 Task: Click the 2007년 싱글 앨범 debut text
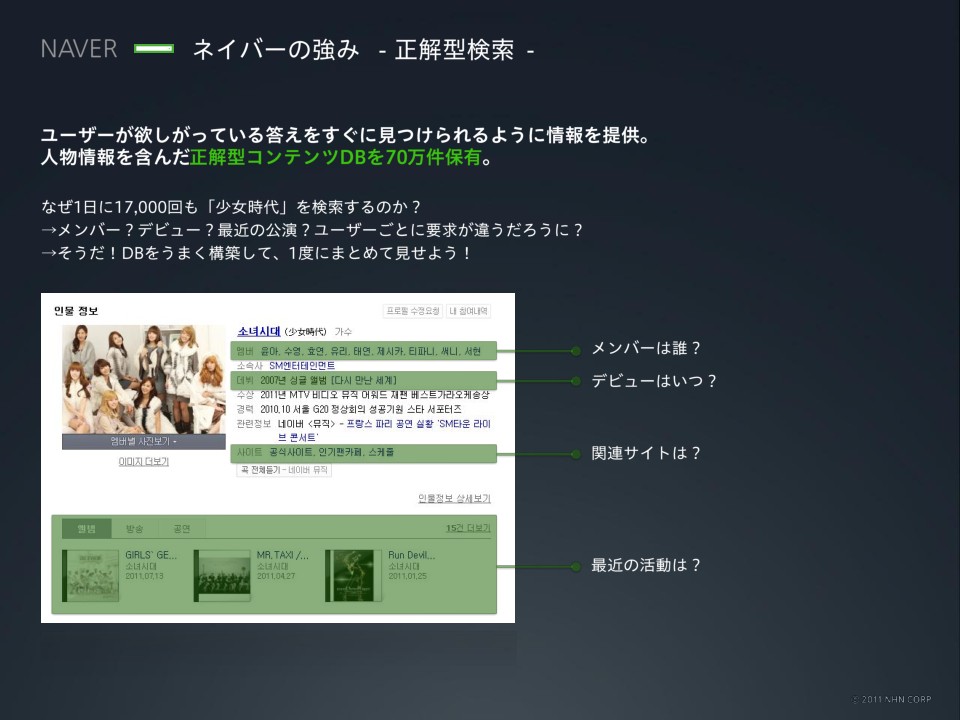coord(328,380)
